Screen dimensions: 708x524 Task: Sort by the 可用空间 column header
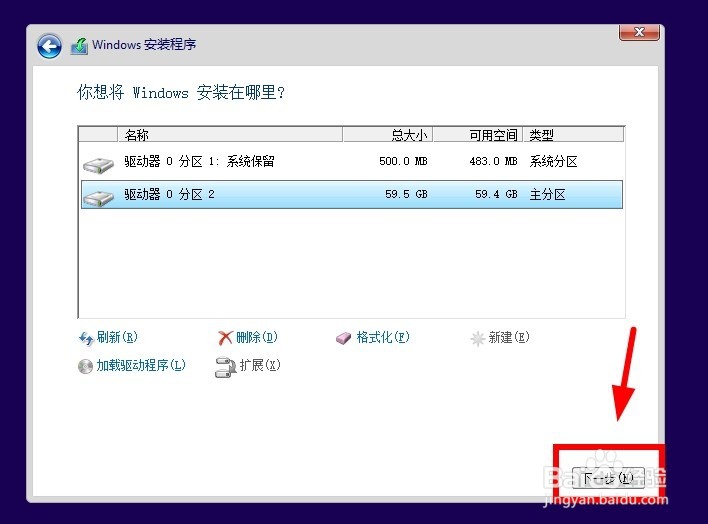pyautogui.click(x=478, y=135)
